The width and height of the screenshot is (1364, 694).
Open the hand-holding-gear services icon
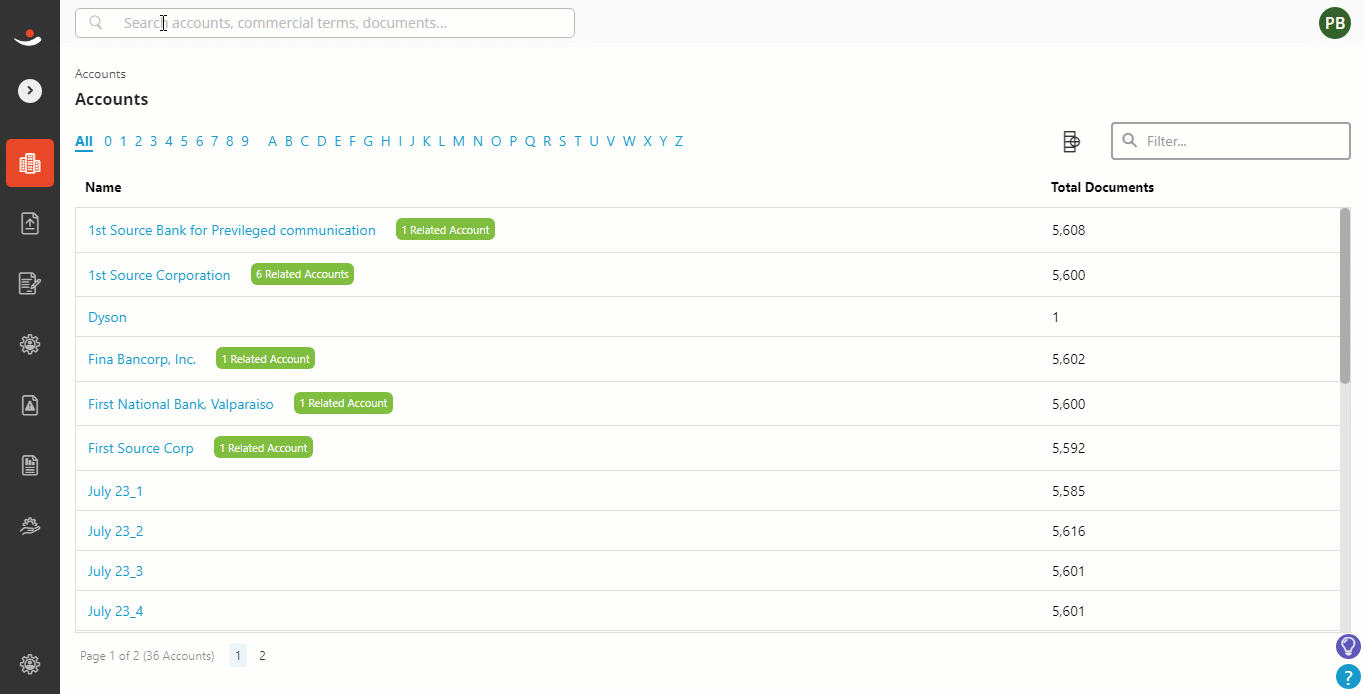tap(30, 525)
